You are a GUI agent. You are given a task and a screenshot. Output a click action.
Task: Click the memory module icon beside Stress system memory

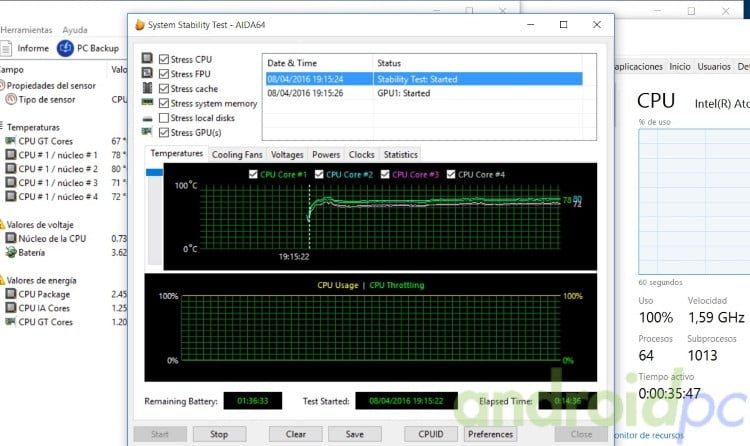point(147,102)
